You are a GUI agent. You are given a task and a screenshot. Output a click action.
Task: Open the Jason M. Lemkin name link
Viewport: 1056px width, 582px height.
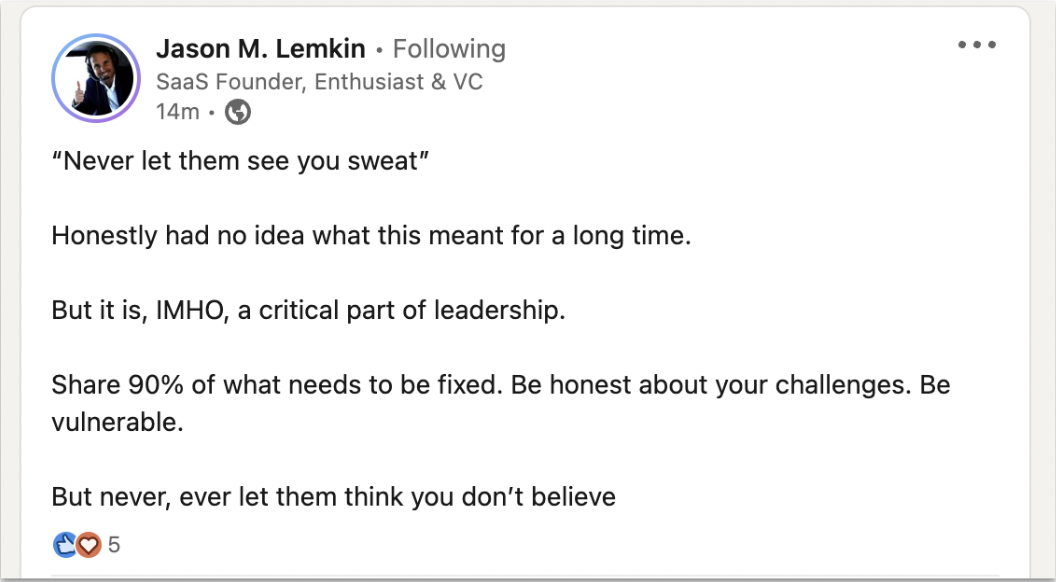click(x=261, y=48)
